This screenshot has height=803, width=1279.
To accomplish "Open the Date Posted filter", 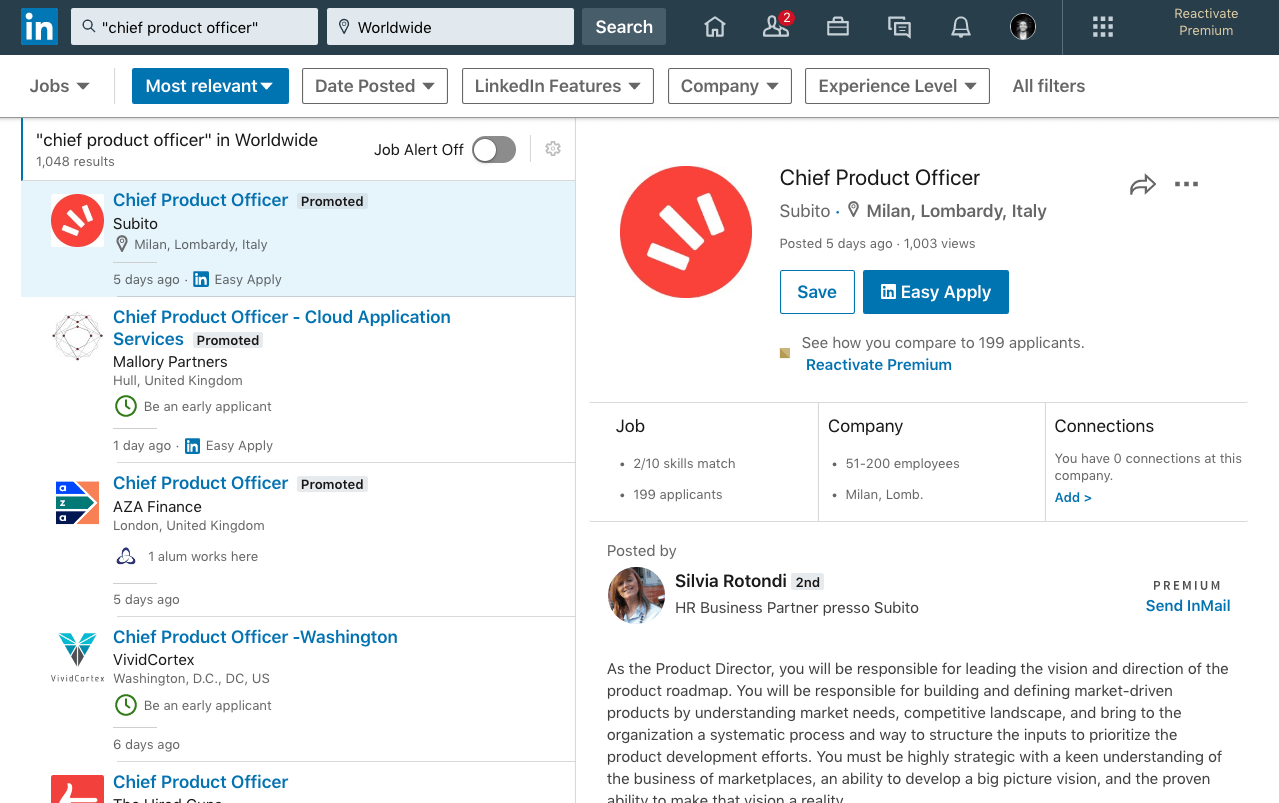I will (x=375, y=86).
